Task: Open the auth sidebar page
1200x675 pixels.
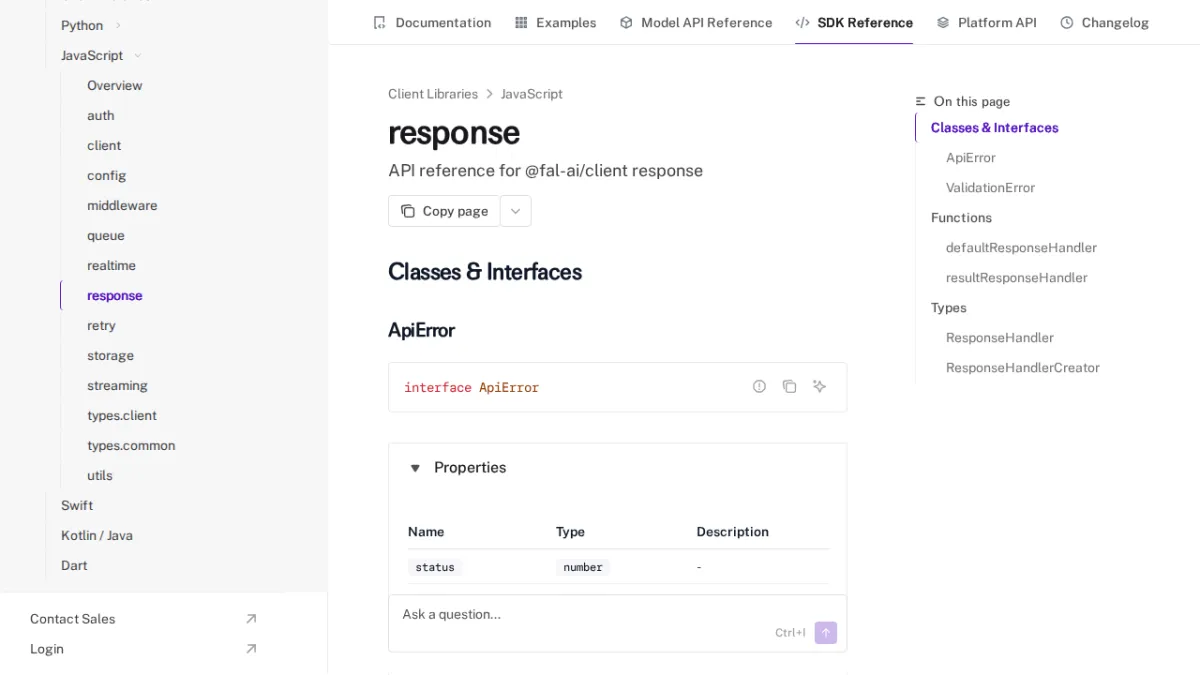Action: point(101,115)
